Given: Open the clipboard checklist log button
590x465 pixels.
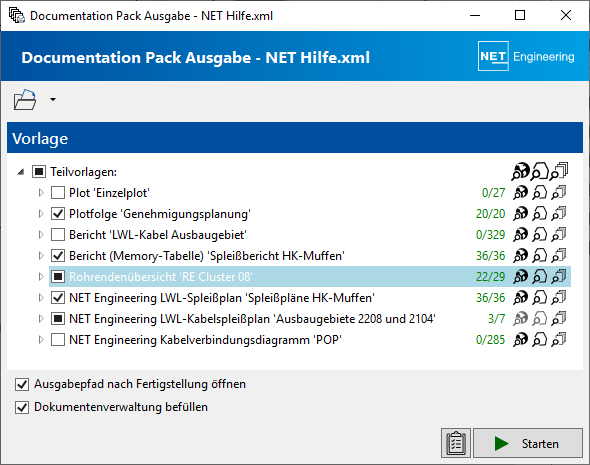Looking at the screenshot, I should pyautogui.click(x=456, y=443).
